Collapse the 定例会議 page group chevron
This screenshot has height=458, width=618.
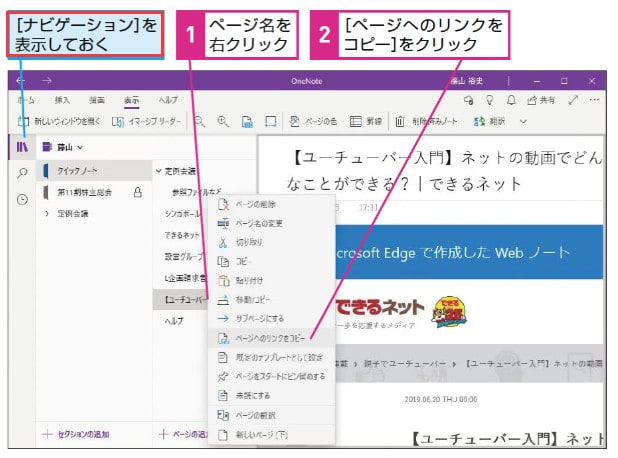[159, 172]
